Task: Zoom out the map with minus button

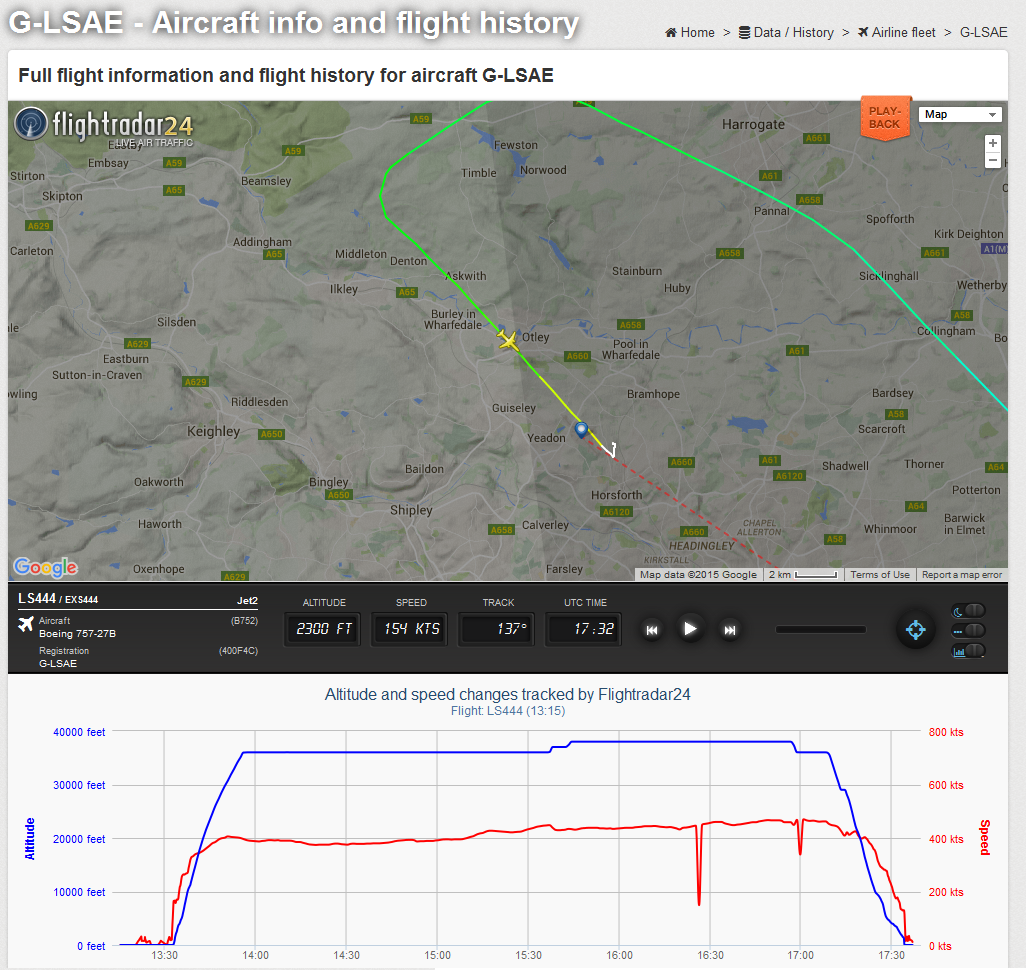Action: 993,160
